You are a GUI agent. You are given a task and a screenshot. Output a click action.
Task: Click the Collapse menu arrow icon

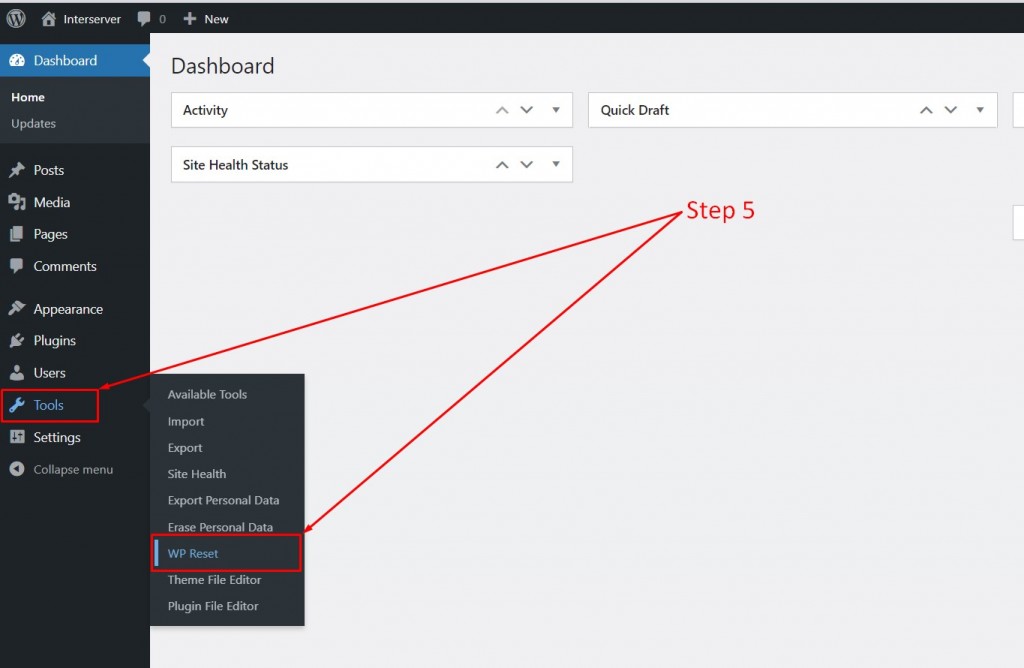[x=17, y=469]
